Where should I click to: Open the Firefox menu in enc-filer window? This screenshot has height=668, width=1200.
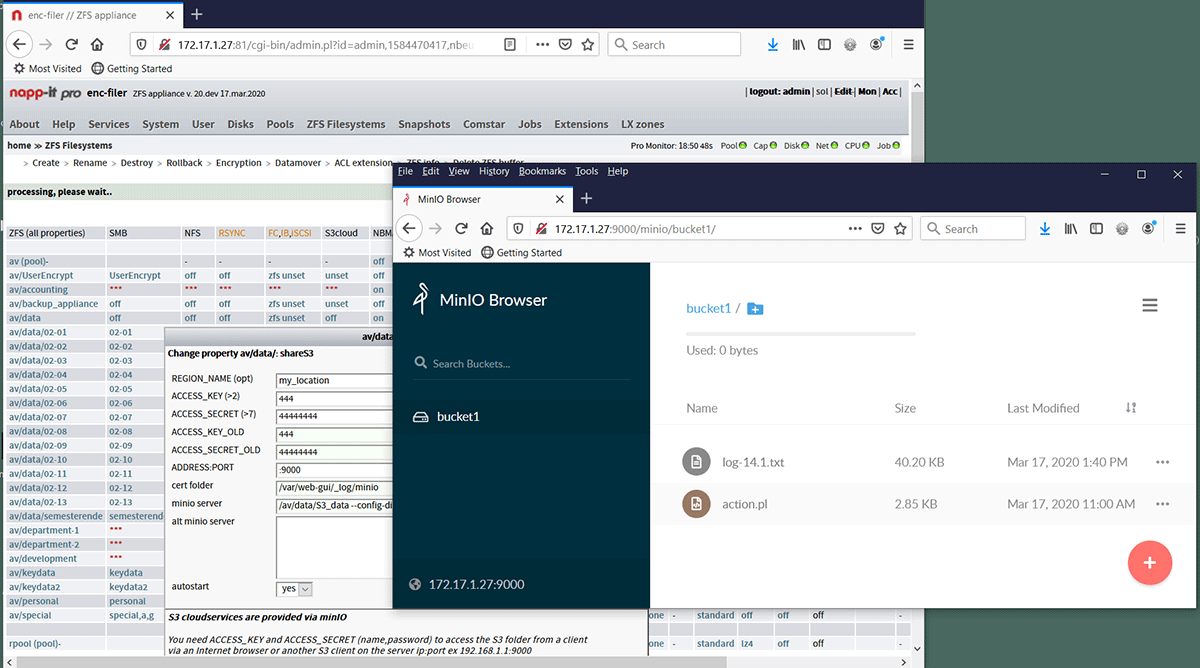908,45
